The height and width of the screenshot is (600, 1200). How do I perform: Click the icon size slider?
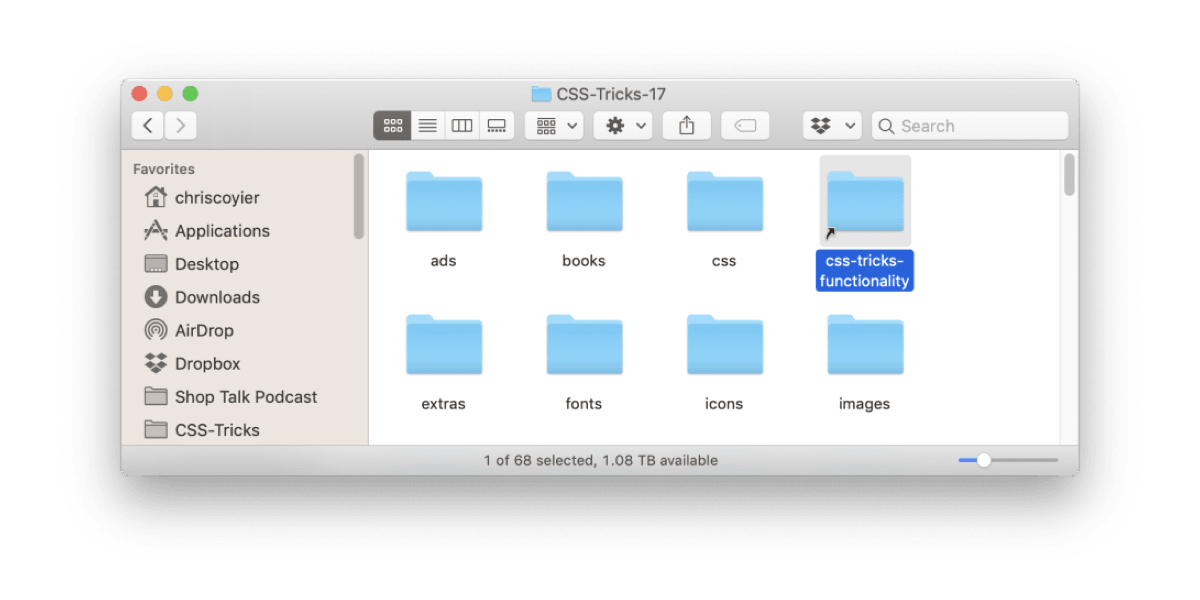point(1007,460)
